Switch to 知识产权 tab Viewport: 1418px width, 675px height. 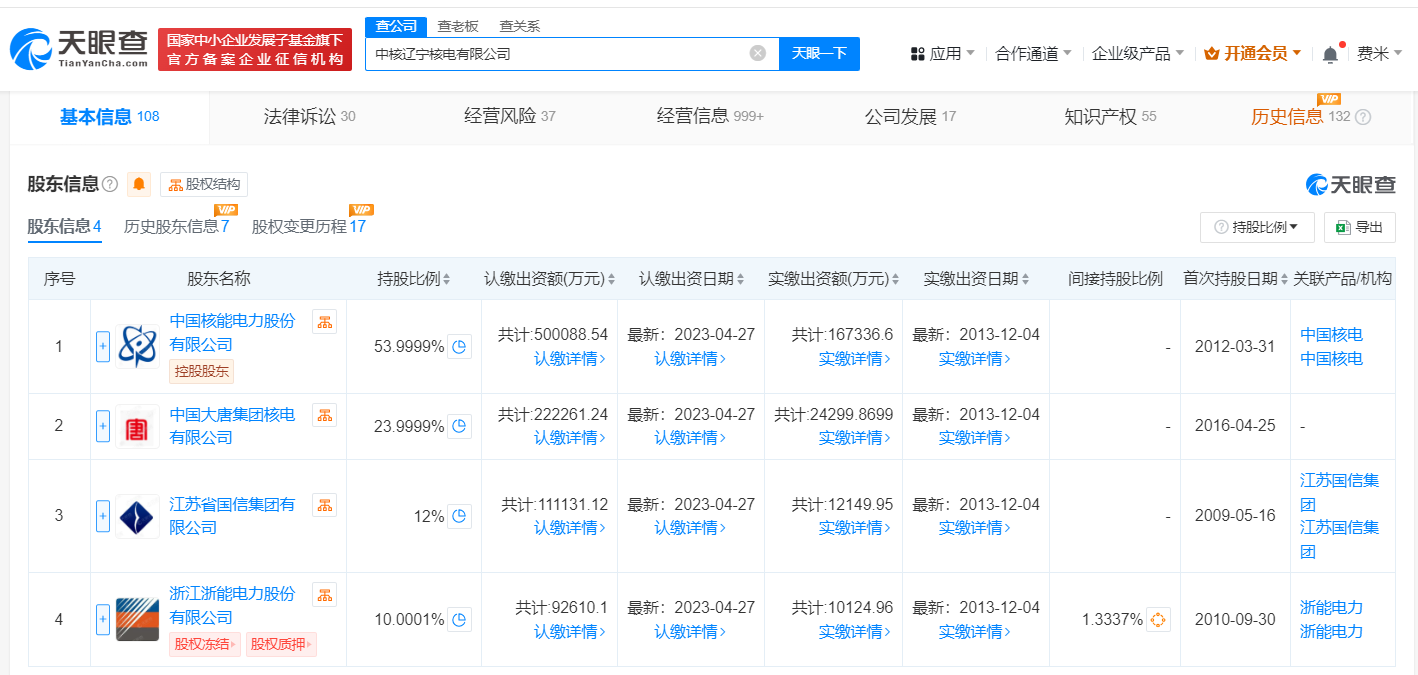pyautogui.click(x=1109, y=117)
